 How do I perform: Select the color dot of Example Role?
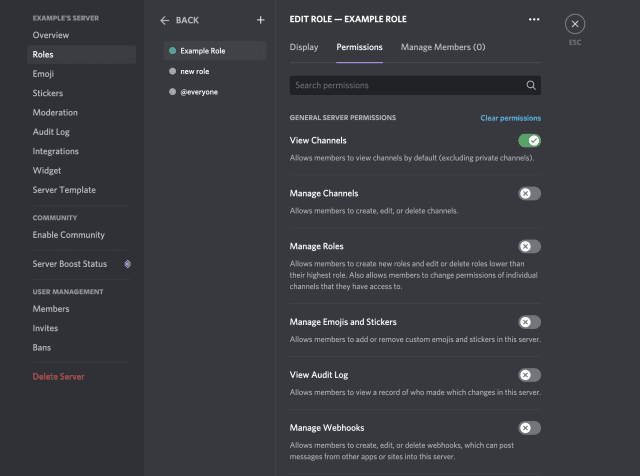(x=173, y=50)
